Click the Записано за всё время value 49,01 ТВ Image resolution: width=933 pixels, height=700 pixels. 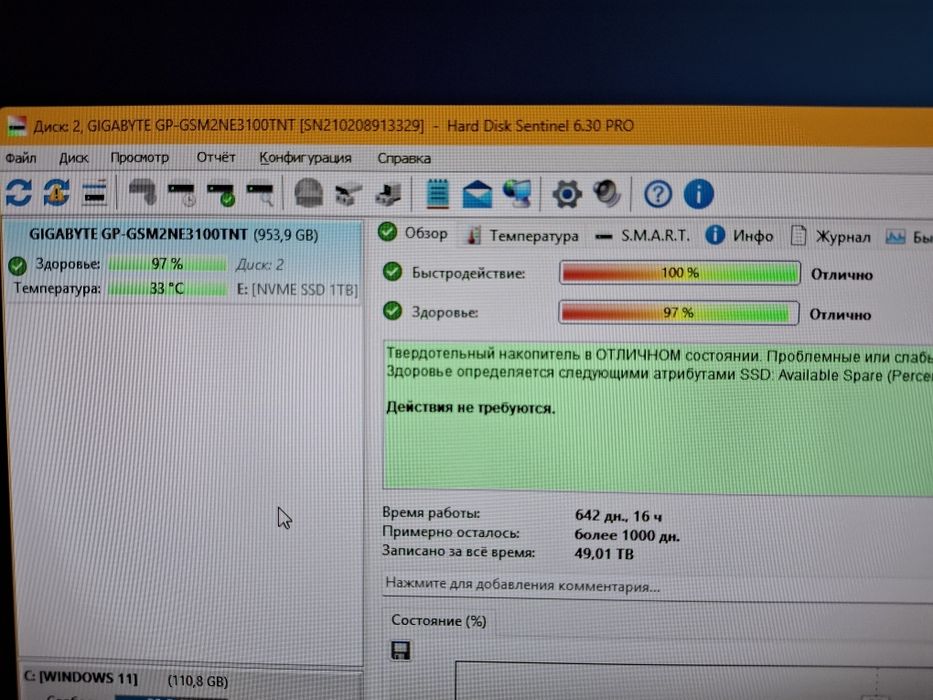(x=603, y=554)
